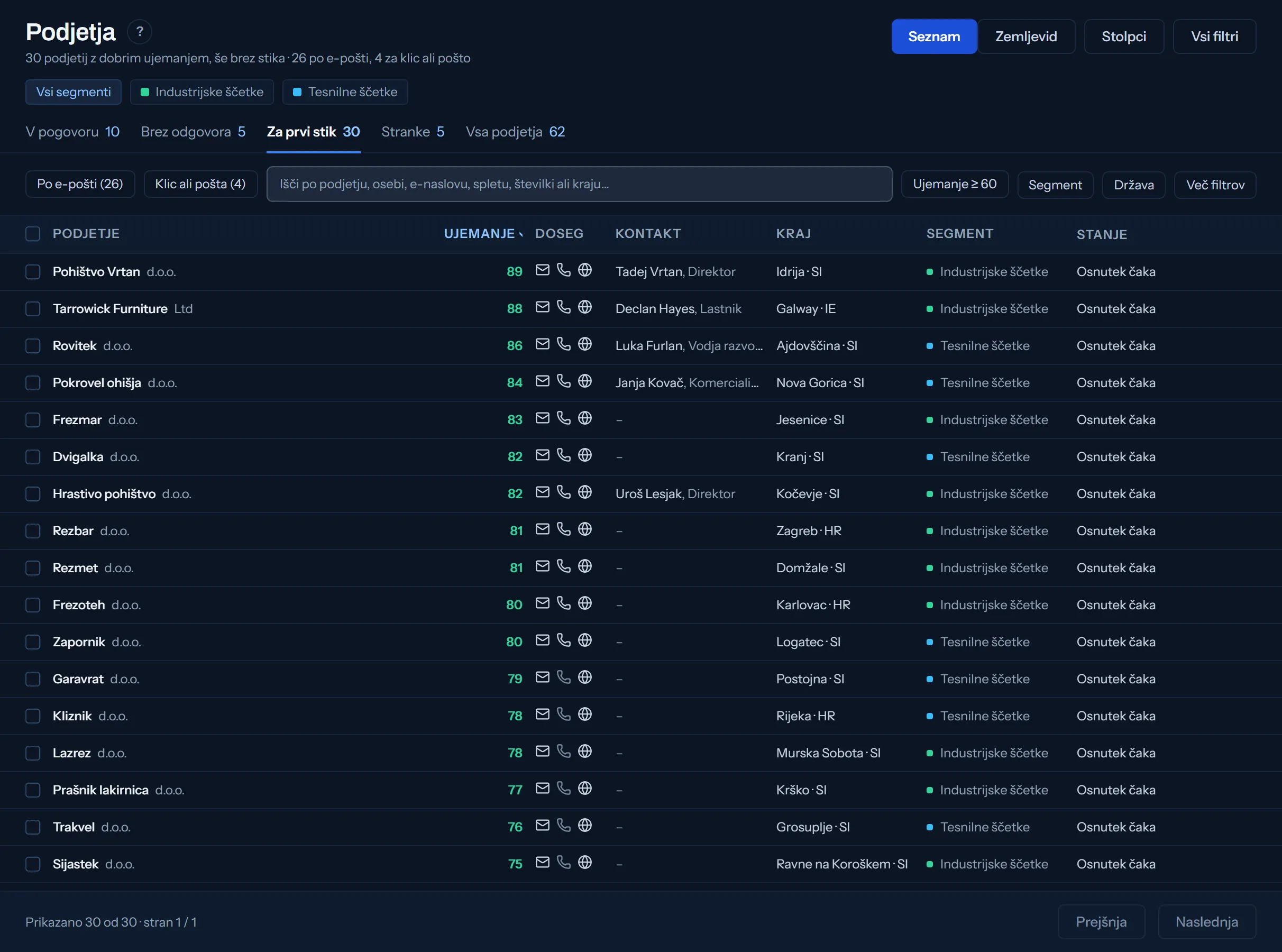This screenshot has width=1282, height=952.
Task: Check the Prašnik lakirnica row checkbox
Action: tap(33, 790)
